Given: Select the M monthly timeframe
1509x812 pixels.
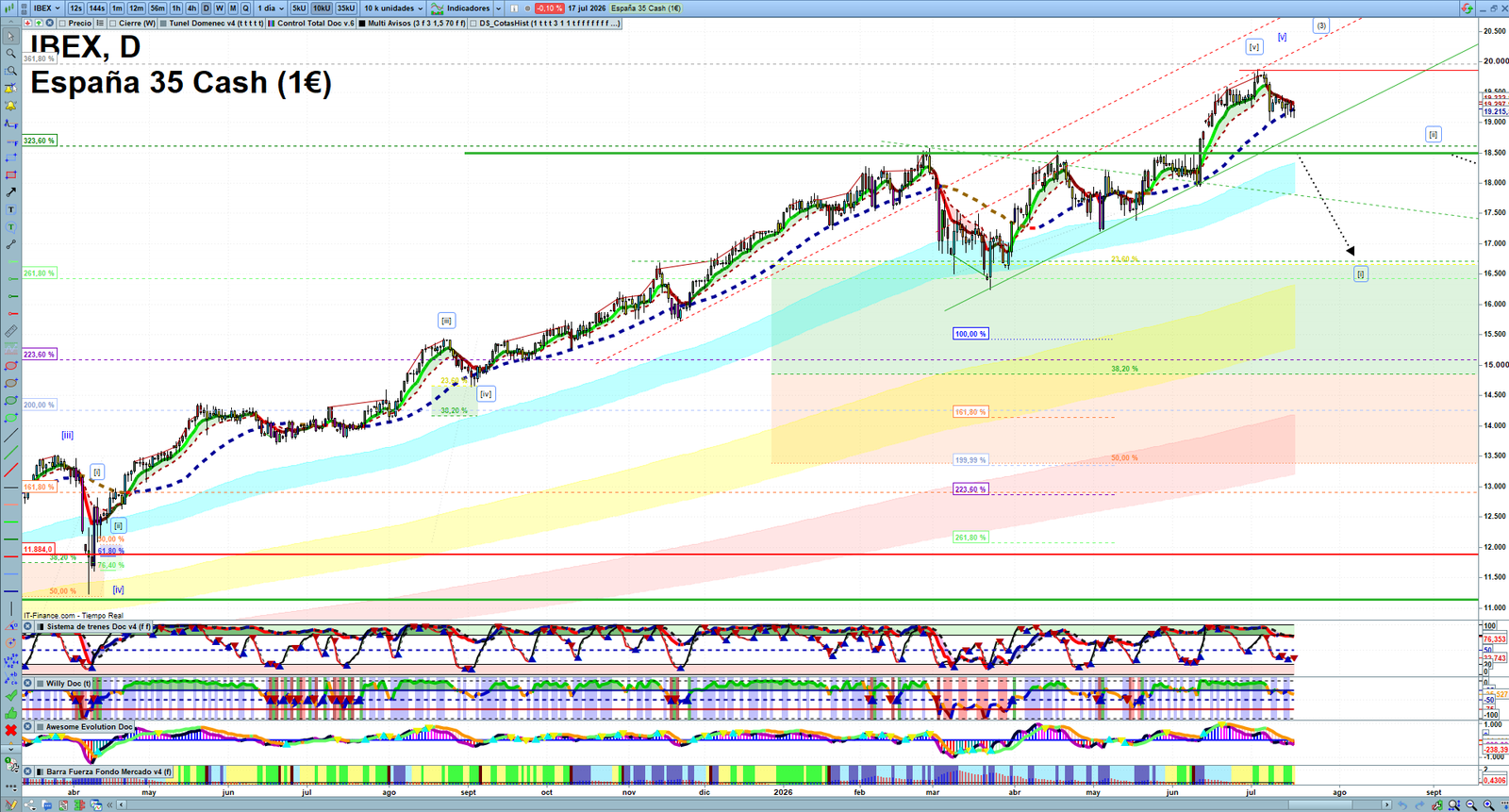Looking at the screenshot, I should click(233, 8).
